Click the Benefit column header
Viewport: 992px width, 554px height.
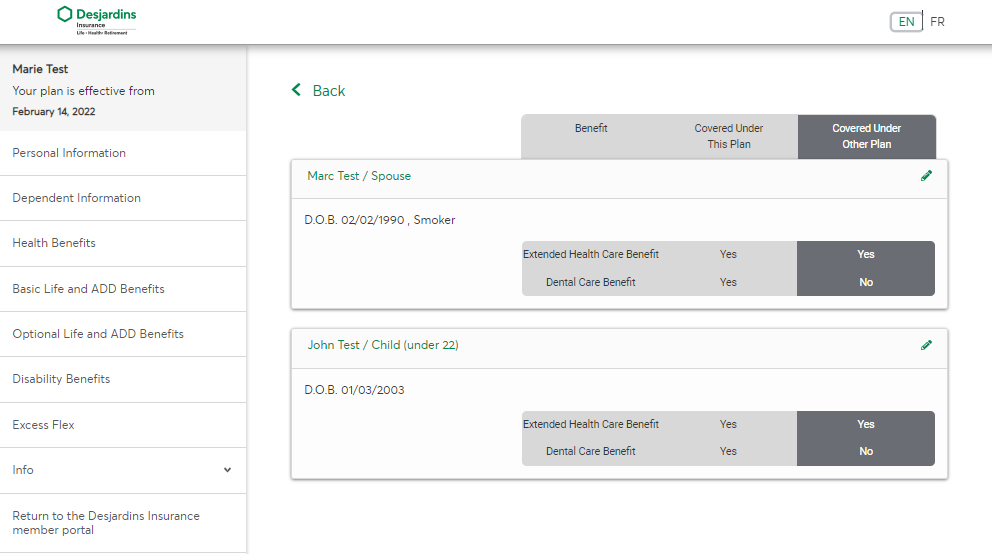(591, 128)
